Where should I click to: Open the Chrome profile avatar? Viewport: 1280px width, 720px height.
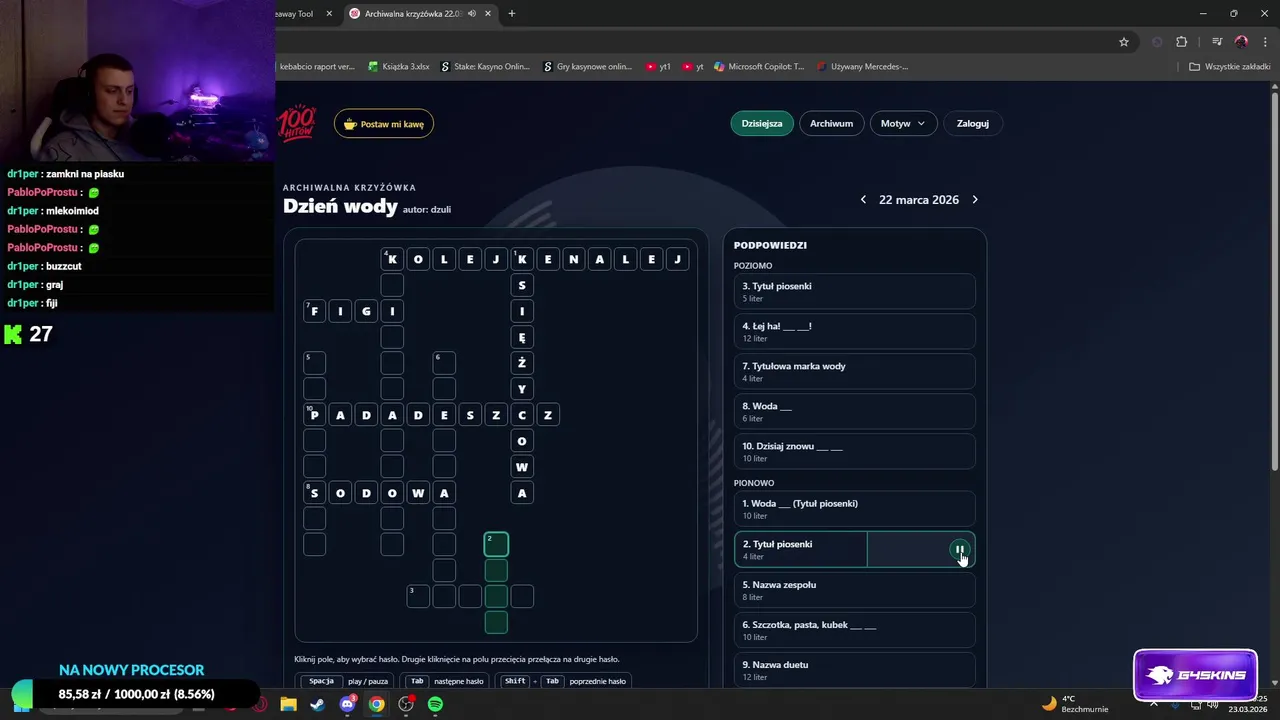1241,42
